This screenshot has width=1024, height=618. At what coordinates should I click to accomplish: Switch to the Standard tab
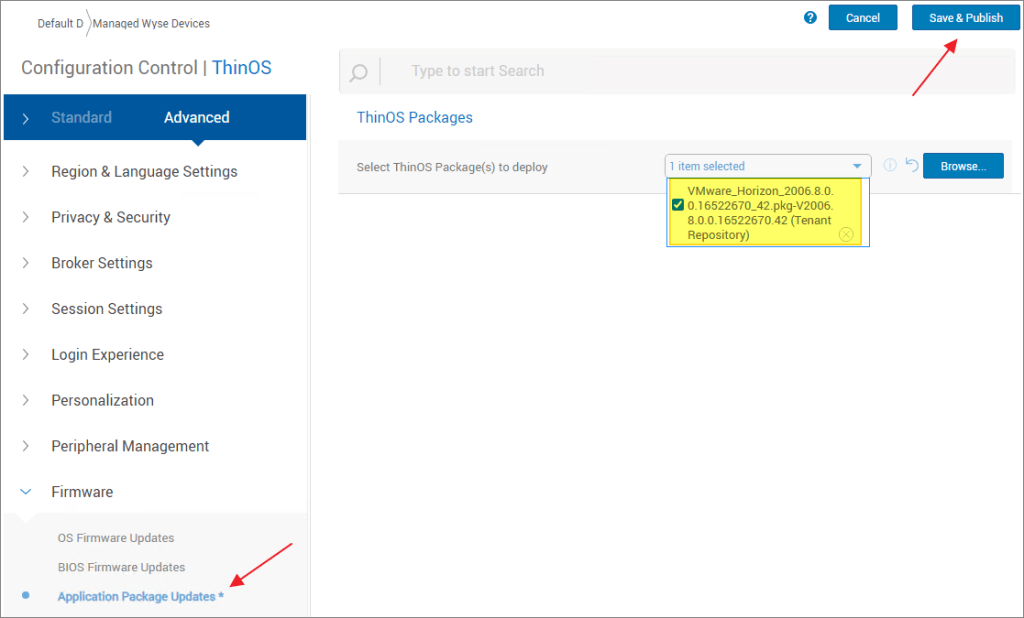pos(81,117)
